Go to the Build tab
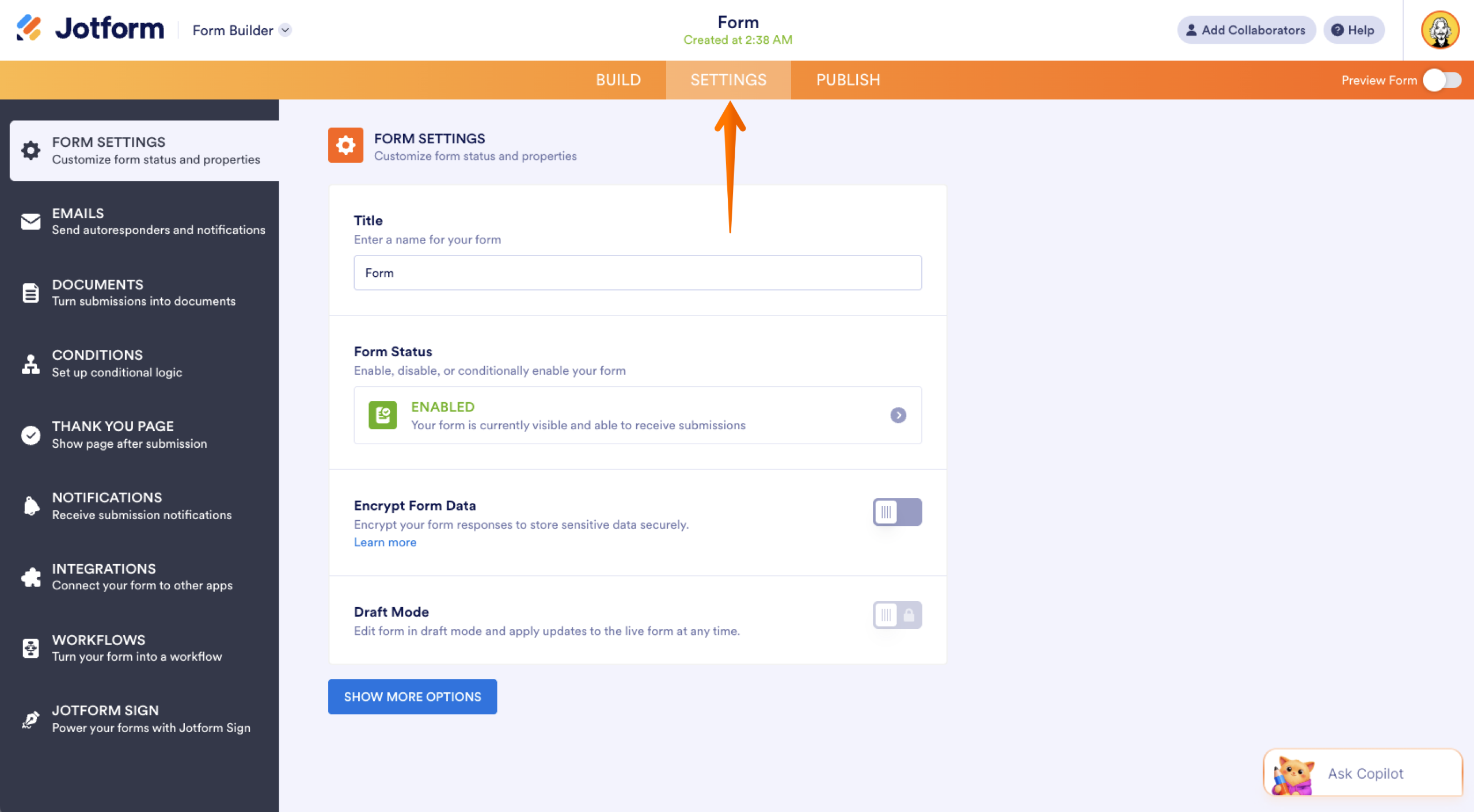The height and width of the screenshot is (812, 1474). (x=618, y=79)
